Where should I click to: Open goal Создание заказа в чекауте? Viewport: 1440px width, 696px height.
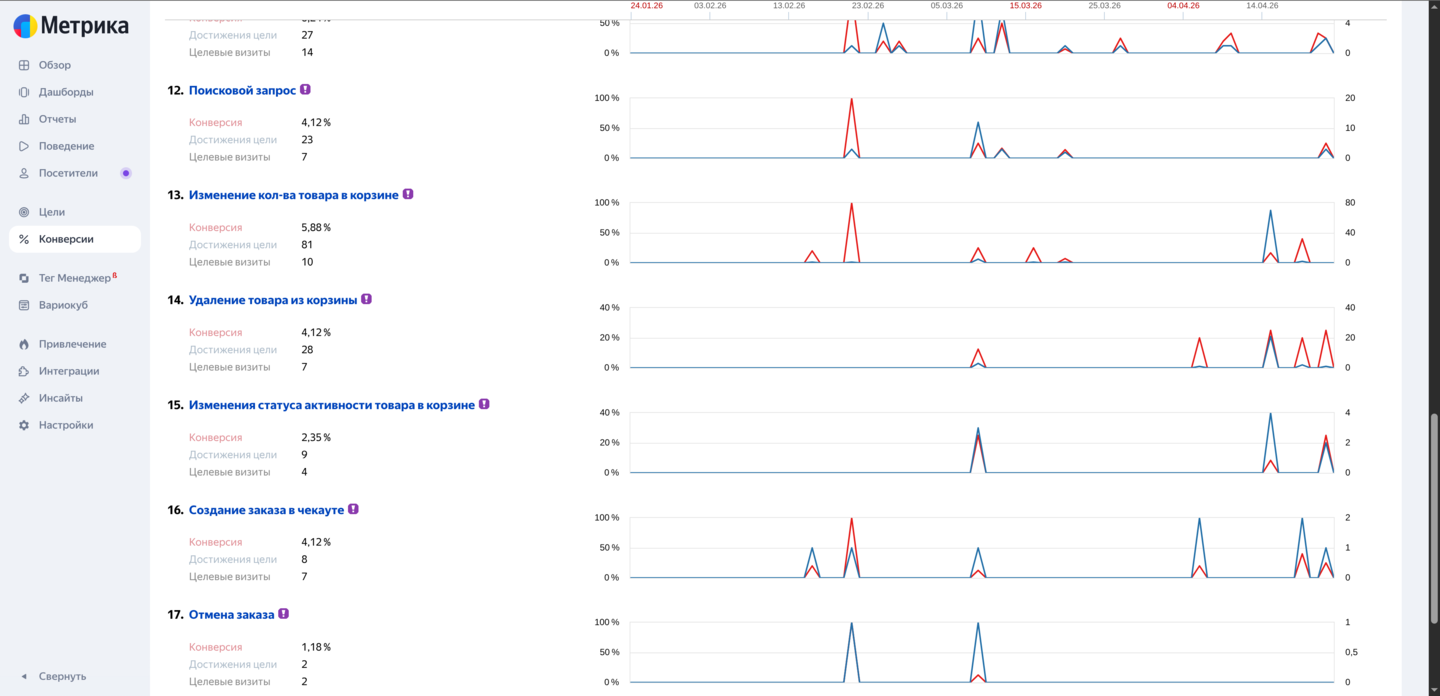pos(266,510)
